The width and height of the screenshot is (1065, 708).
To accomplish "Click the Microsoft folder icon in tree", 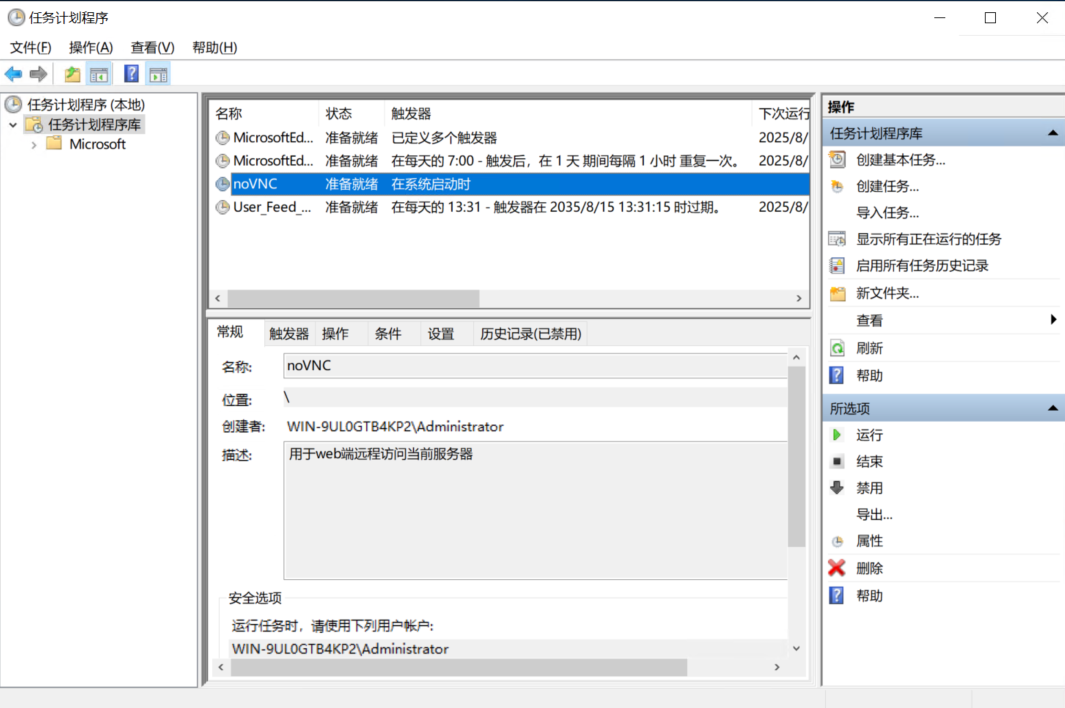I will [54, 143].
